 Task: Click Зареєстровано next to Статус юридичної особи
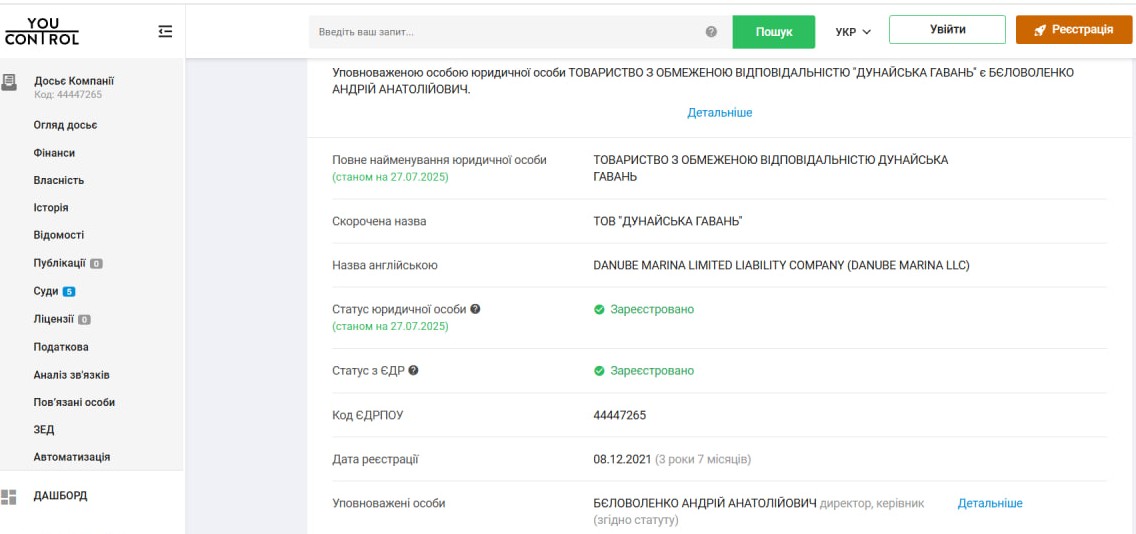point(652,309)
